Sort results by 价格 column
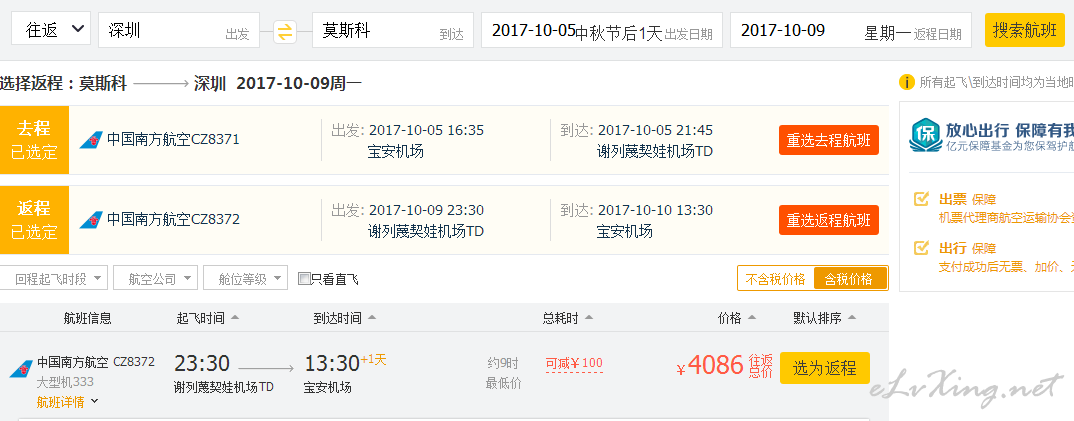1074x421 pixels. [736, 318]
